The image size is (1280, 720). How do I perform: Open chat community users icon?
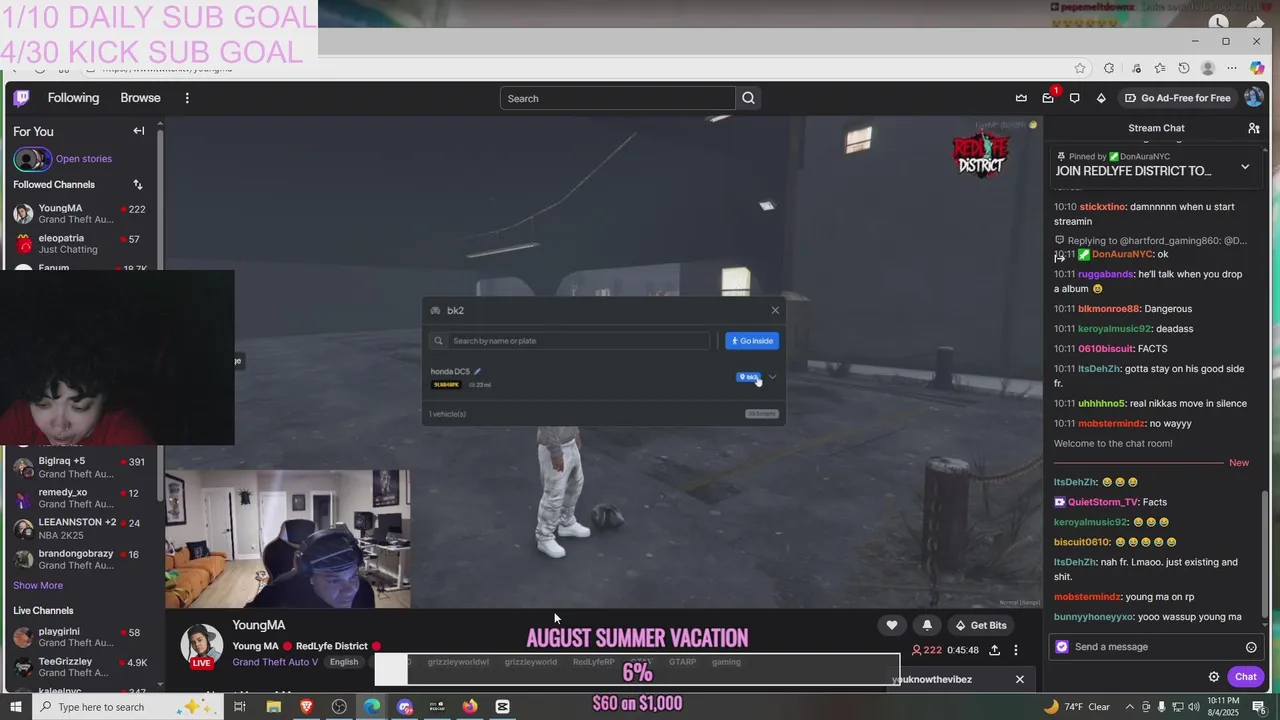[x=1254, y=128]
